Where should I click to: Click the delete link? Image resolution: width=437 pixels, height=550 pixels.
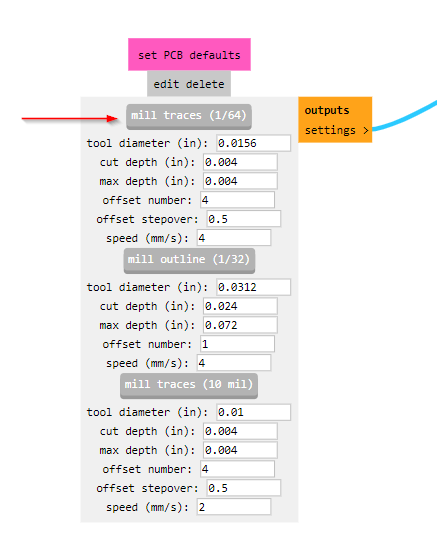pyautogui.click(x=205, y=84)
